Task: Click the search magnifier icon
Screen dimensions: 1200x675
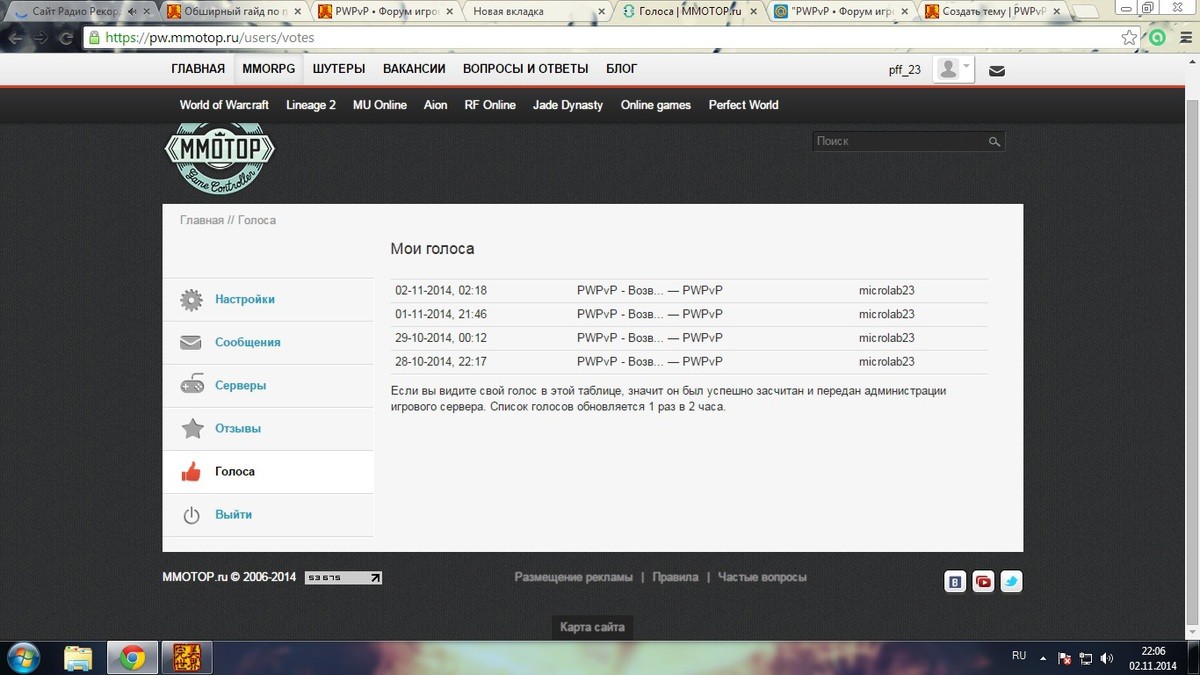Action: pos(994,142)
